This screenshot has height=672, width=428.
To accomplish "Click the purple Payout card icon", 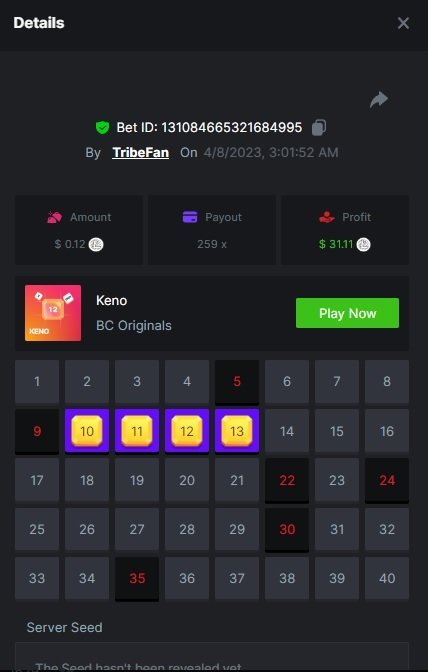I will [190, 217].
